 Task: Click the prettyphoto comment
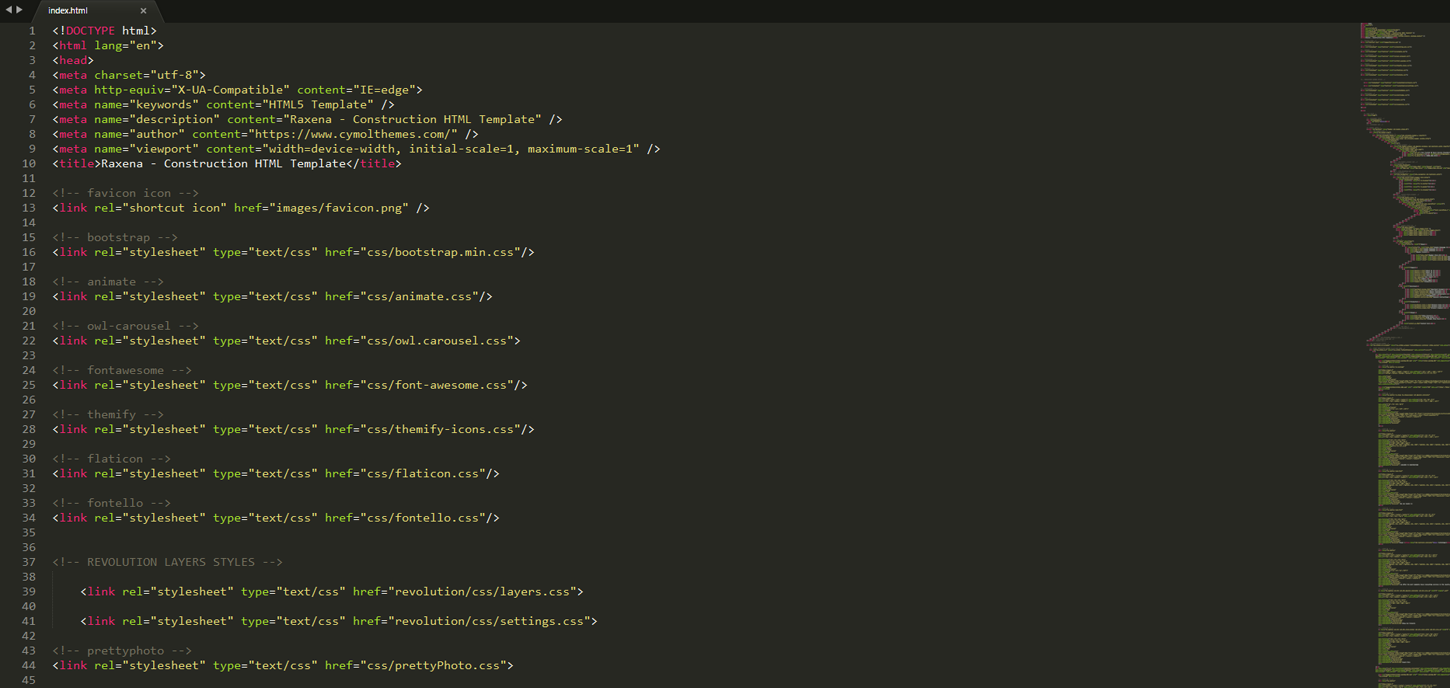pos(122,650)
